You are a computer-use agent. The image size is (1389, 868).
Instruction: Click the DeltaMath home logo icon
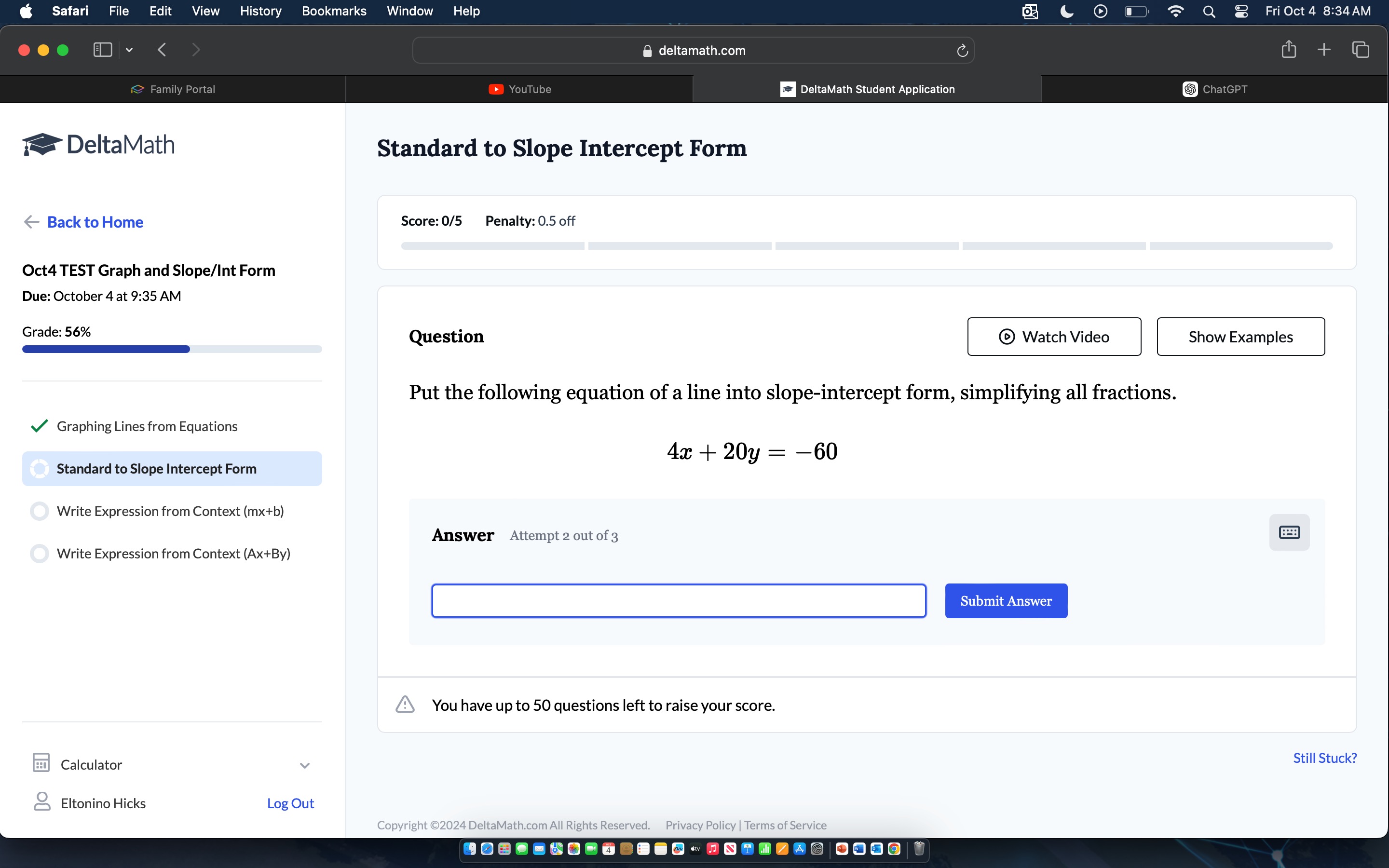coord(39,144)
